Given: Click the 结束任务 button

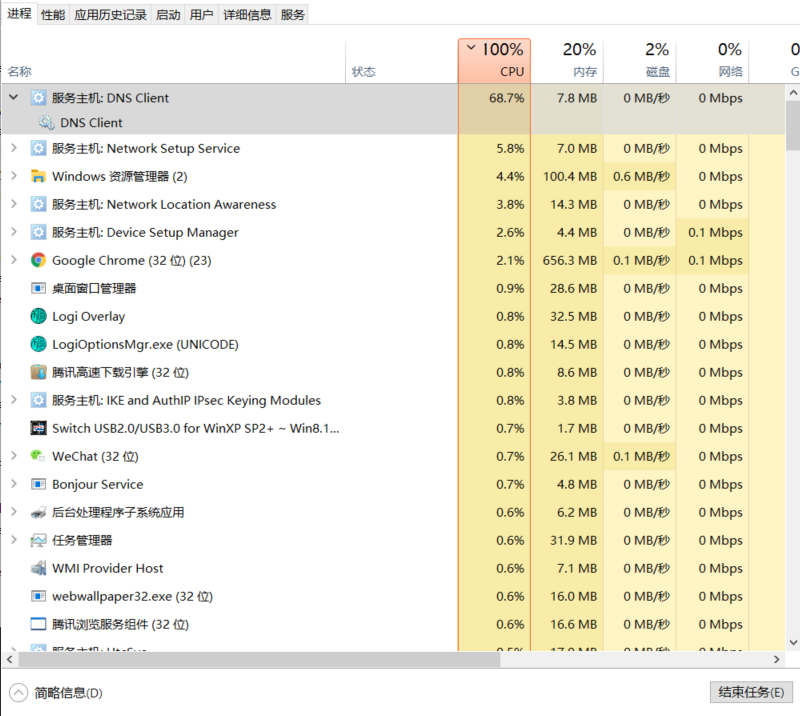Looking at the screenshot, I should (750, 692).
